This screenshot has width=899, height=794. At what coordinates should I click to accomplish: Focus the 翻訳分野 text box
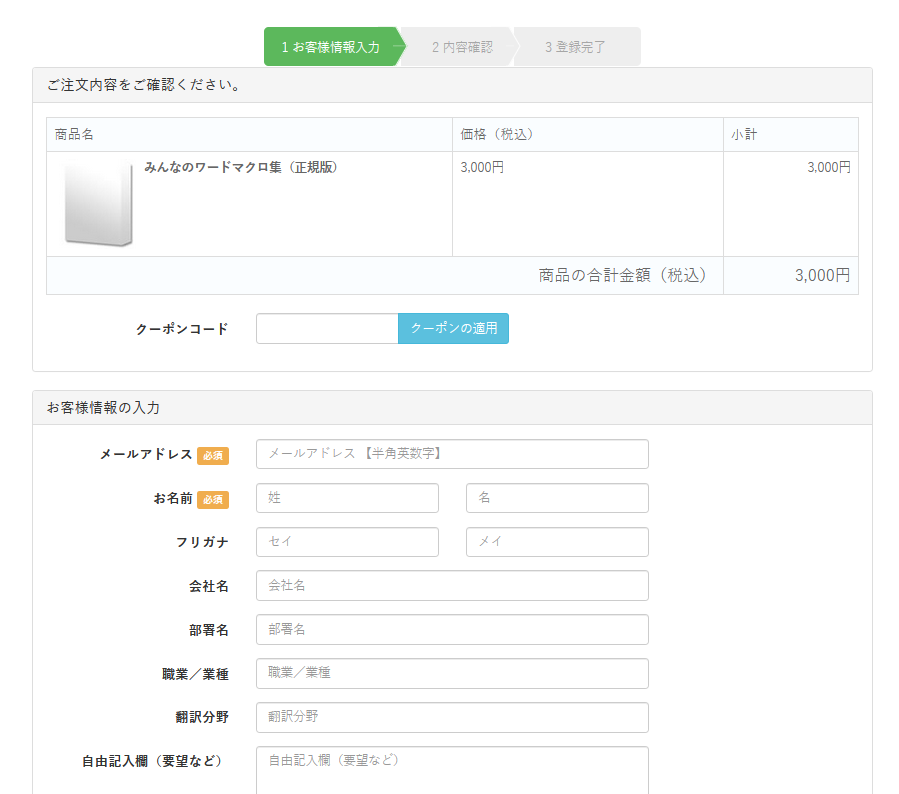pyautogui.click(x=452, y=718)
